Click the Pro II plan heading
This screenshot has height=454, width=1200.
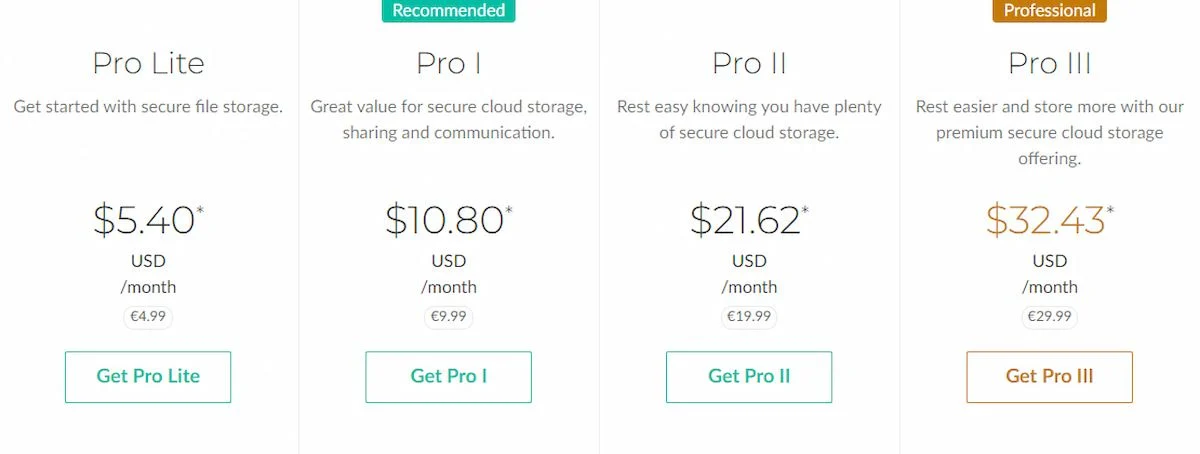pos(749,63)
